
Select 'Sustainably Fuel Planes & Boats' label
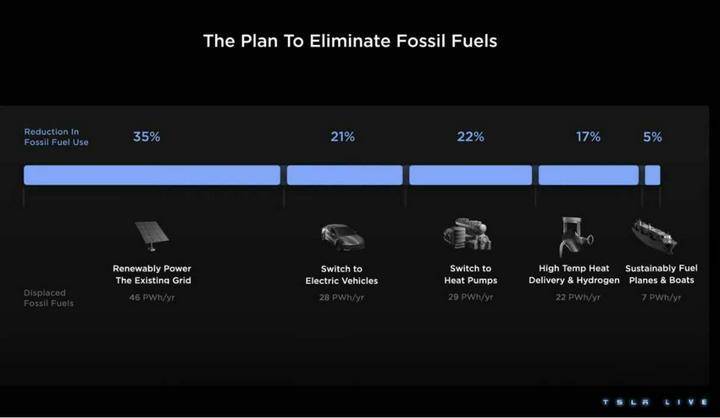[661, 274]
